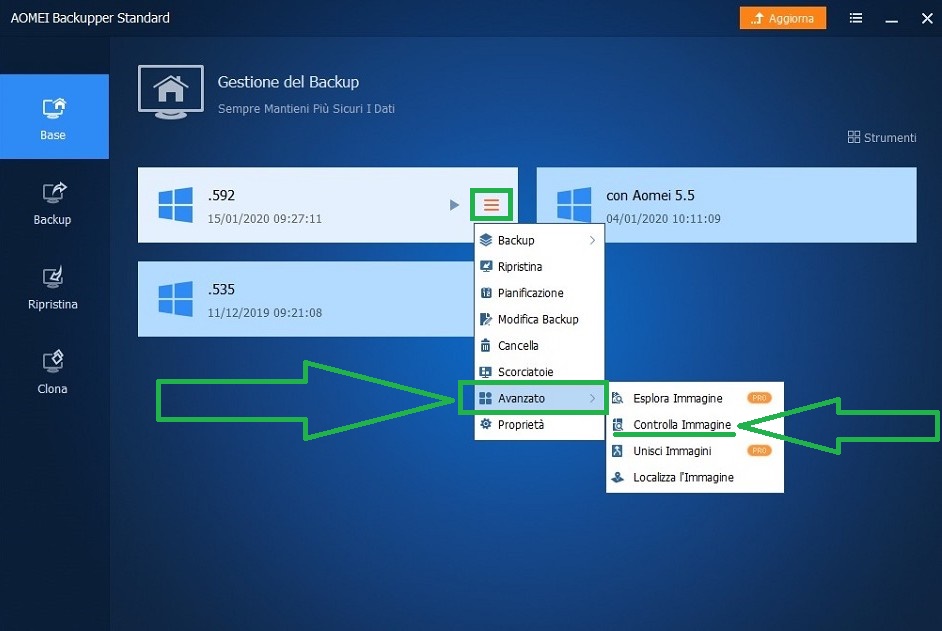This screenshot has height=631, width=942.
Task: Click the Esplora Immagine magnifier icon
Action: (x=617, y=398)
